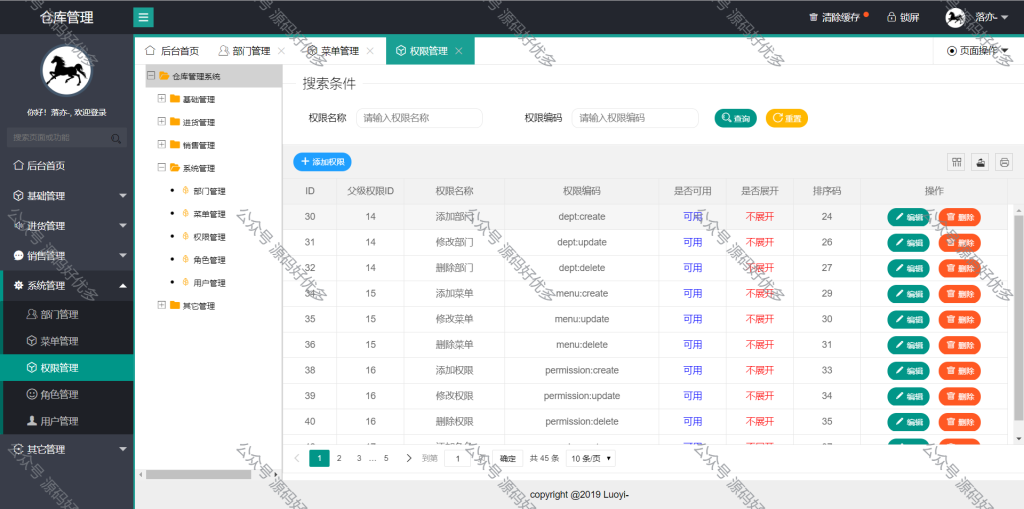Screen dimensions: 1024x509
Task: Expand the 其它管理 tree node
Action: click(x=161, y=305)
